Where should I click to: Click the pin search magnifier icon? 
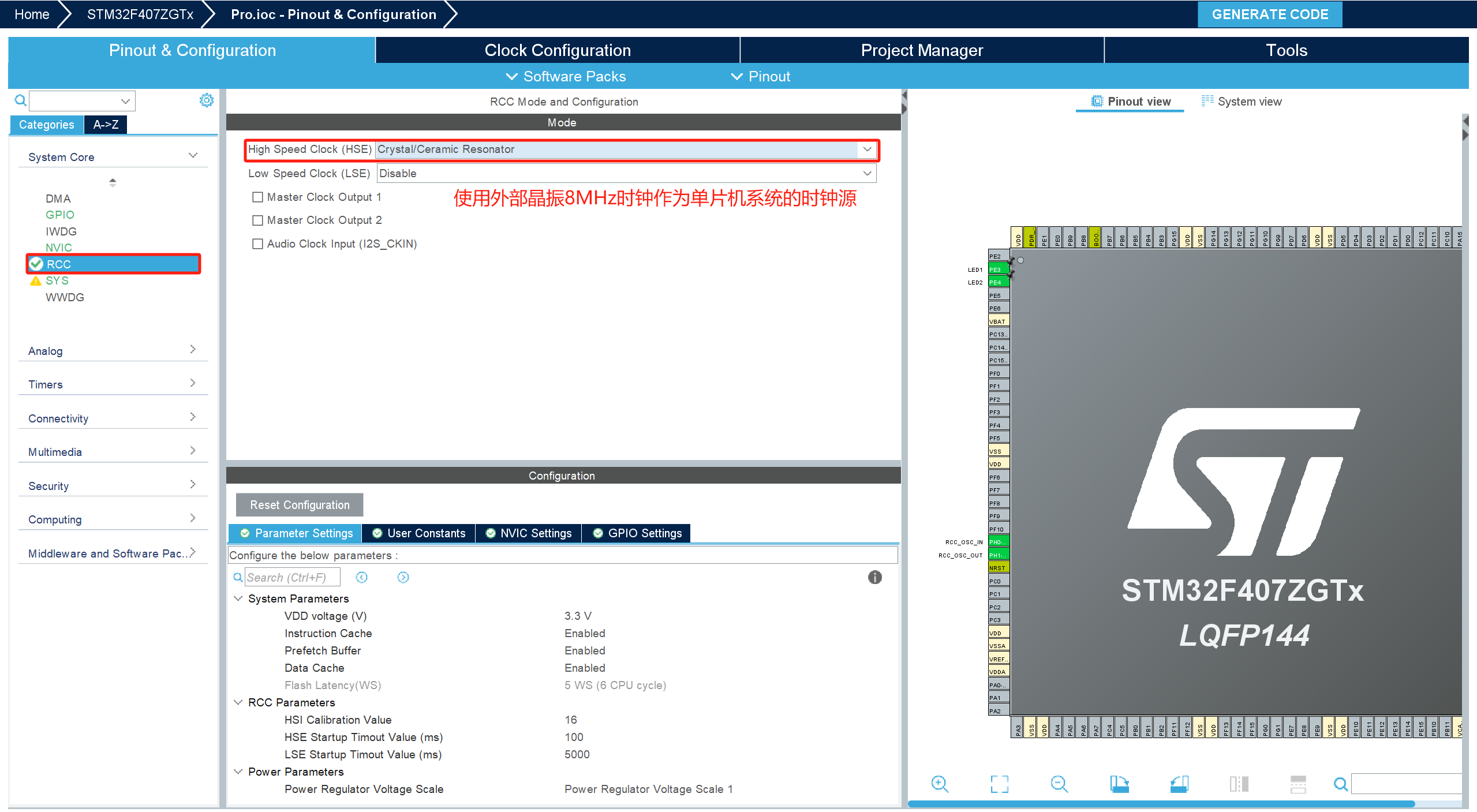tap(1341, 784)
